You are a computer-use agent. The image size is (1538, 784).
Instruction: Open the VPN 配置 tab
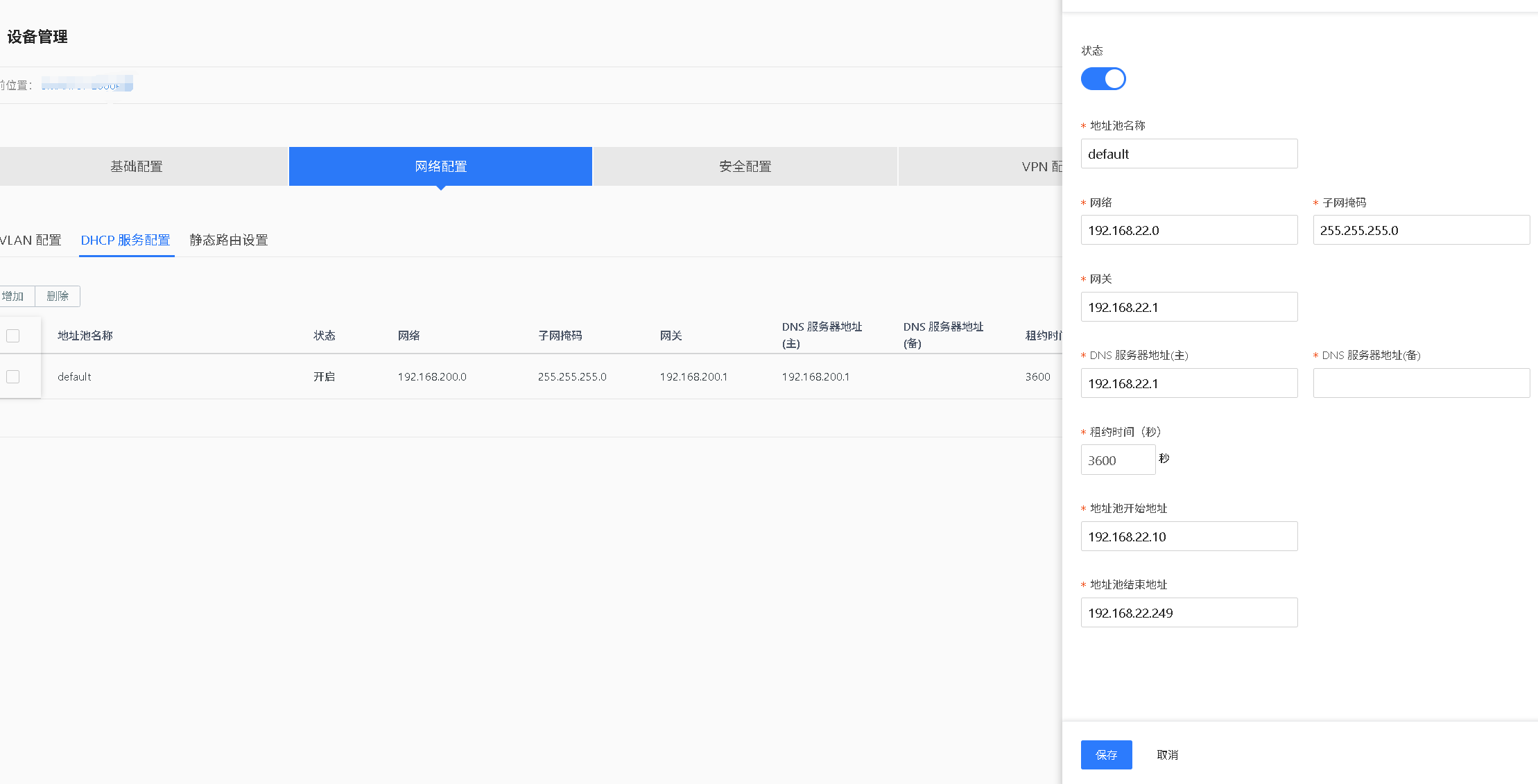click(x=1040, y=166)
